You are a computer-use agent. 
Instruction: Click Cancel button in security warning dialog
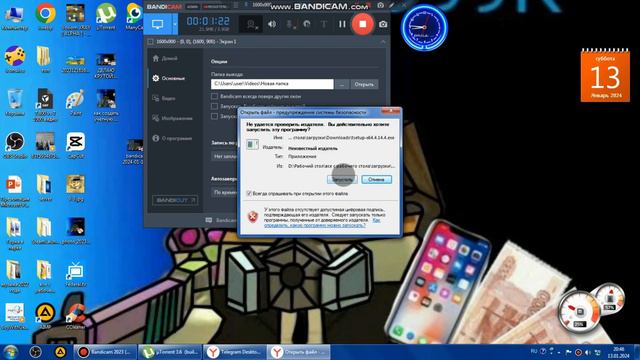[x=376, y=179]
